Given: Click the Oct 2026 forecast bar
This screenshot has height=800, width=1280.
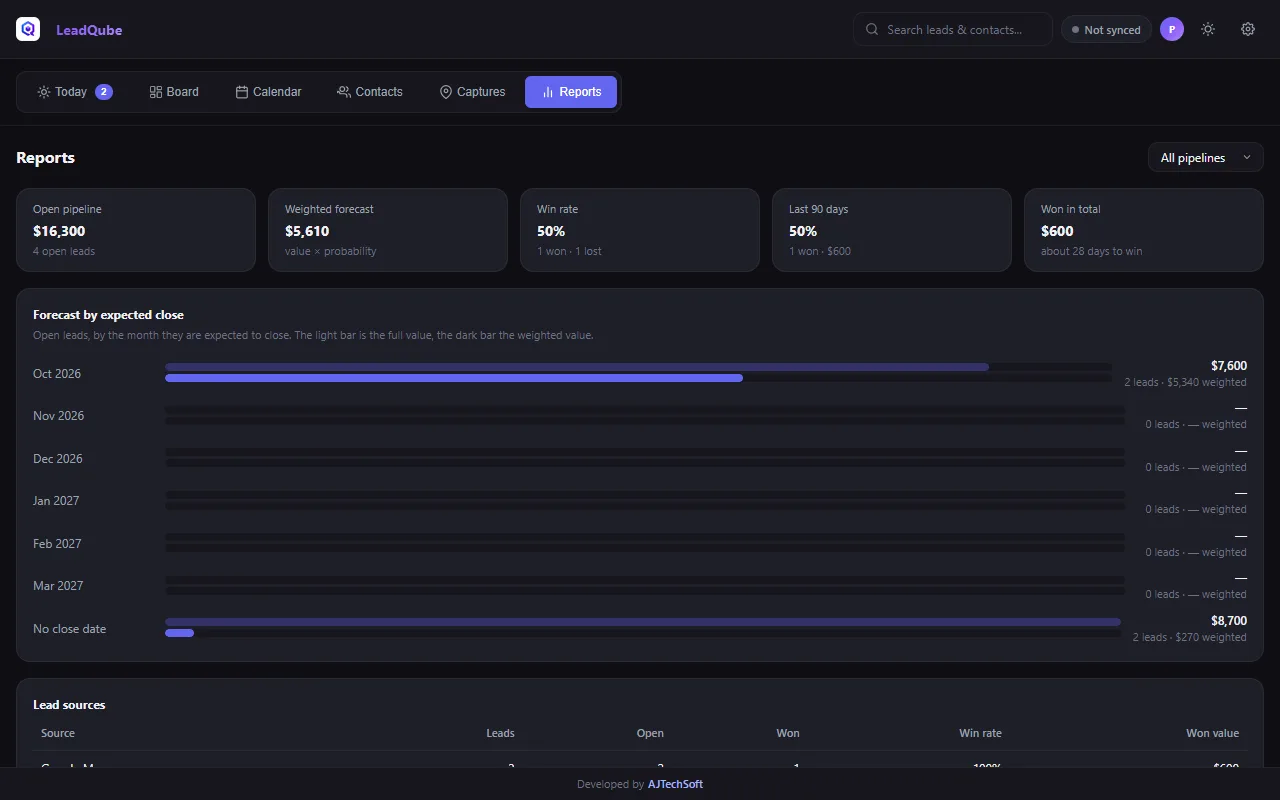Looking at the screenshot, I should click(638, 373).
